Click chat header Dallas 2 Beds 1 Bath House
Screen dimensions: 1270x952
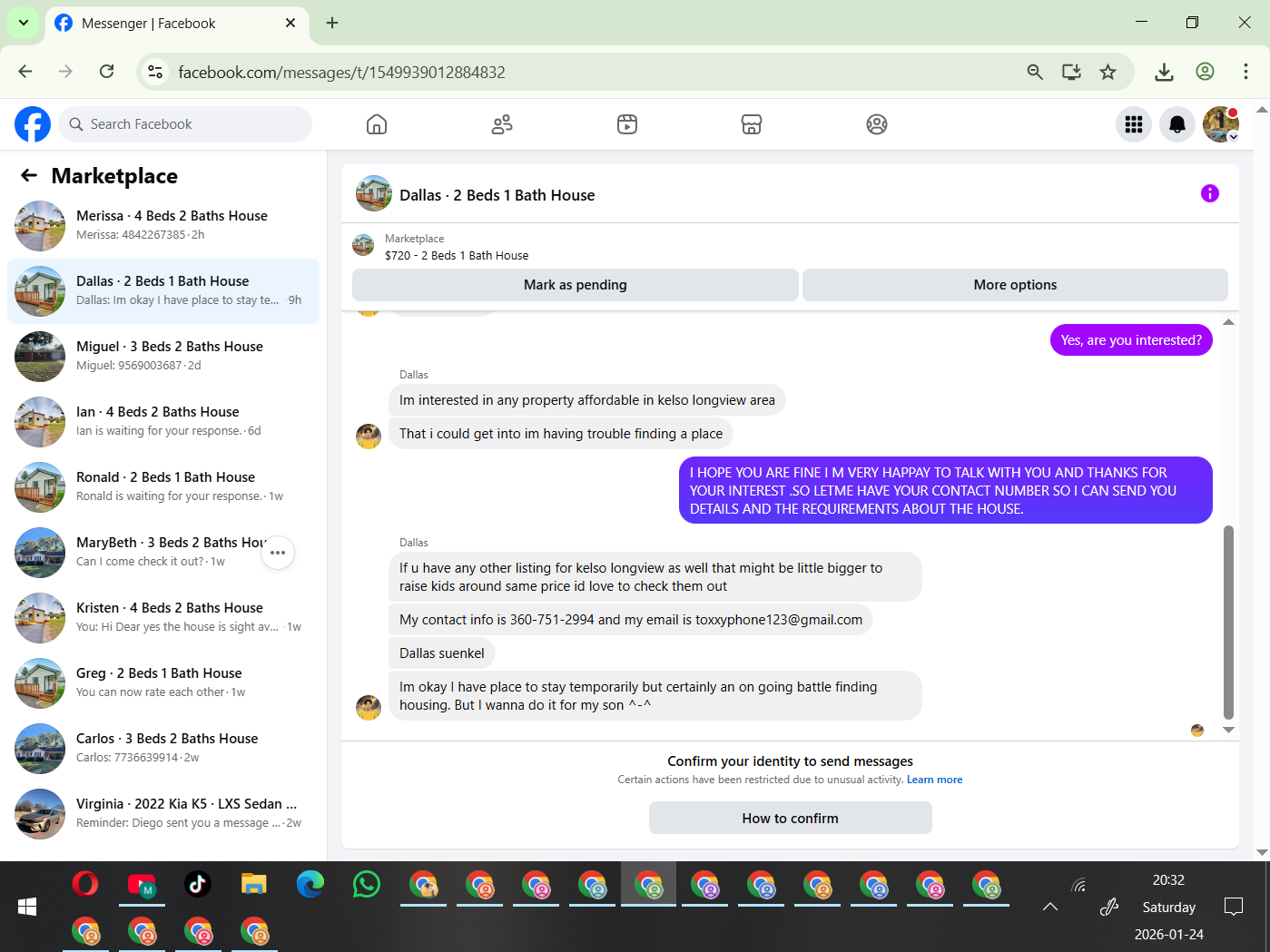497,195
